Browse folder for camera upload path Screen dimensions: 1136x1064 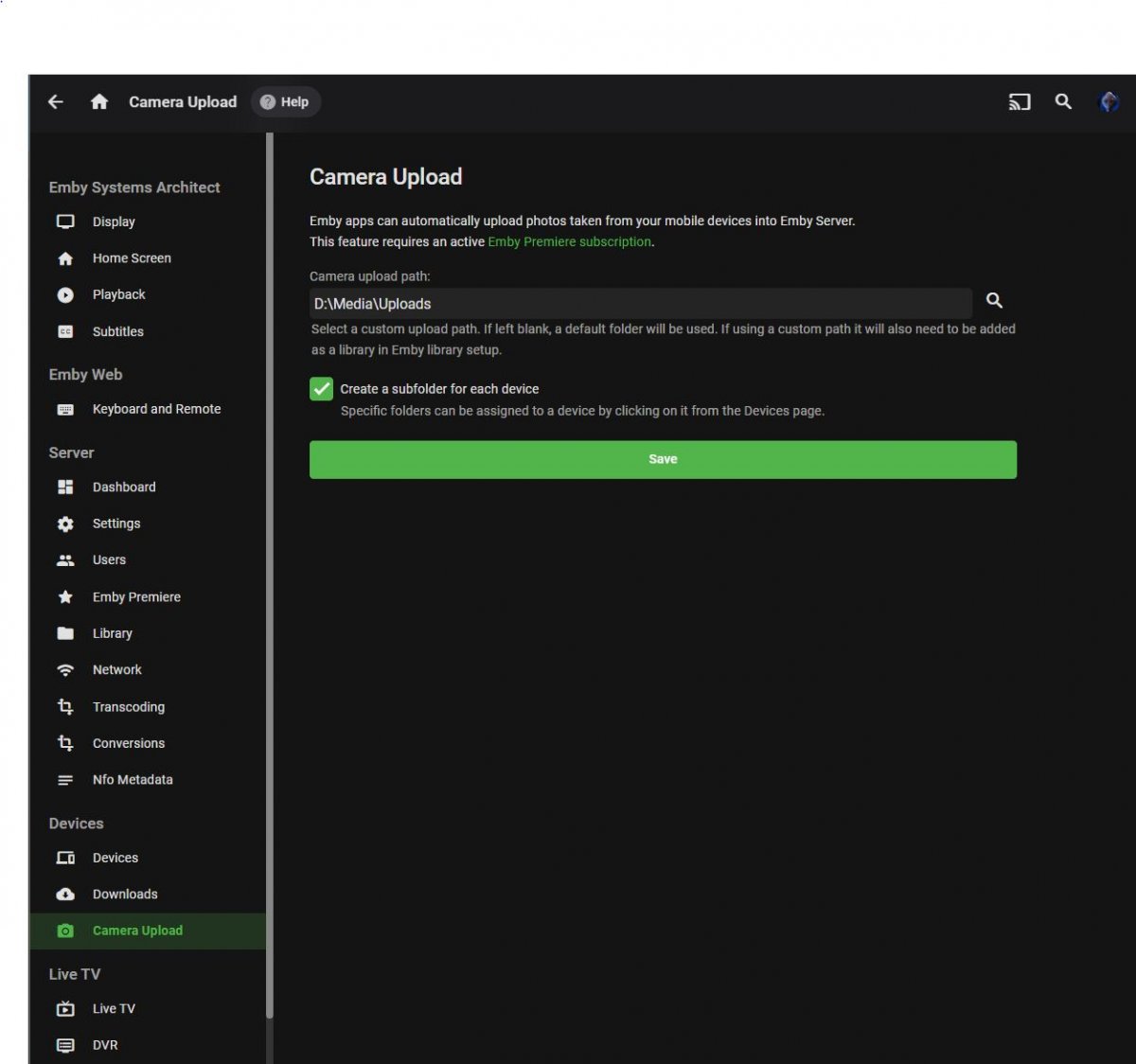994,301
